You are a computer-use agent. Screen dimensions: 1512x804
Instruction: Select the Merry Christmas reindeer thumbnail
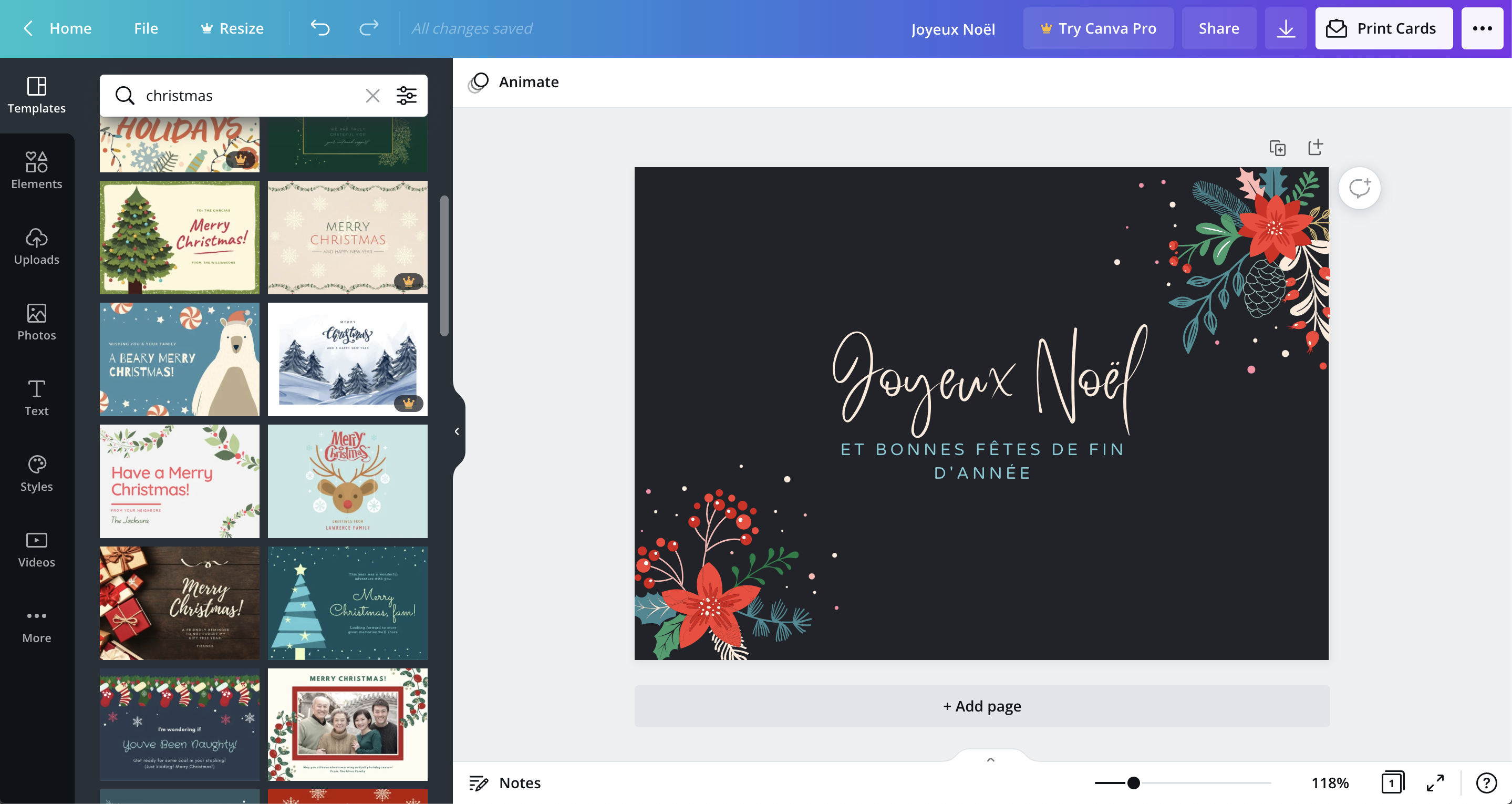(x=347, y=481)
